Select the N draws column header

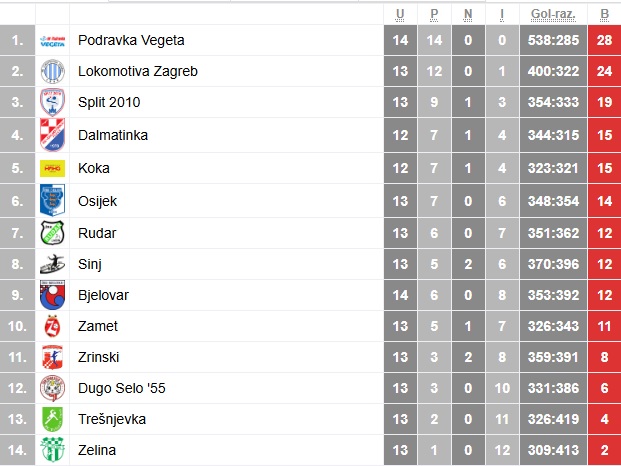pyautogui.click(x=468, y=14)
